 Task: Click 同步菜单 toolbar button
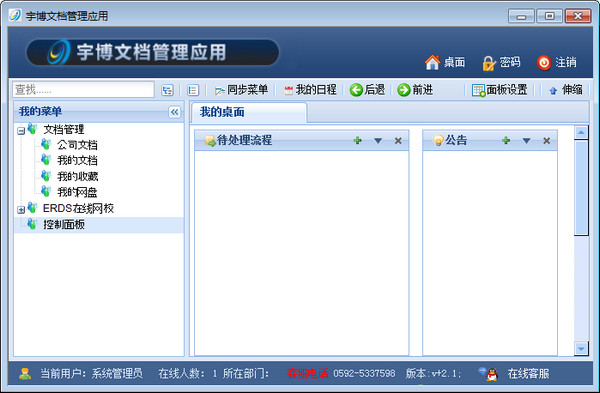point(241,90)
